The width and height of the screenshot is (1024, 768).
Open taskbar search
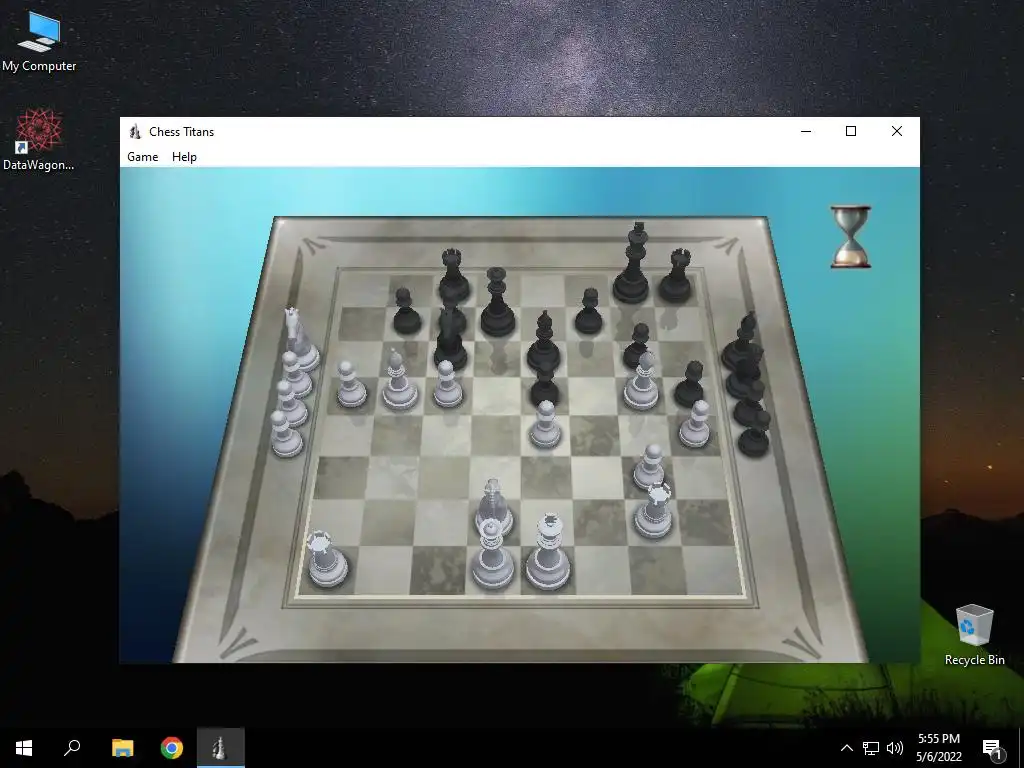click(72, 748)
